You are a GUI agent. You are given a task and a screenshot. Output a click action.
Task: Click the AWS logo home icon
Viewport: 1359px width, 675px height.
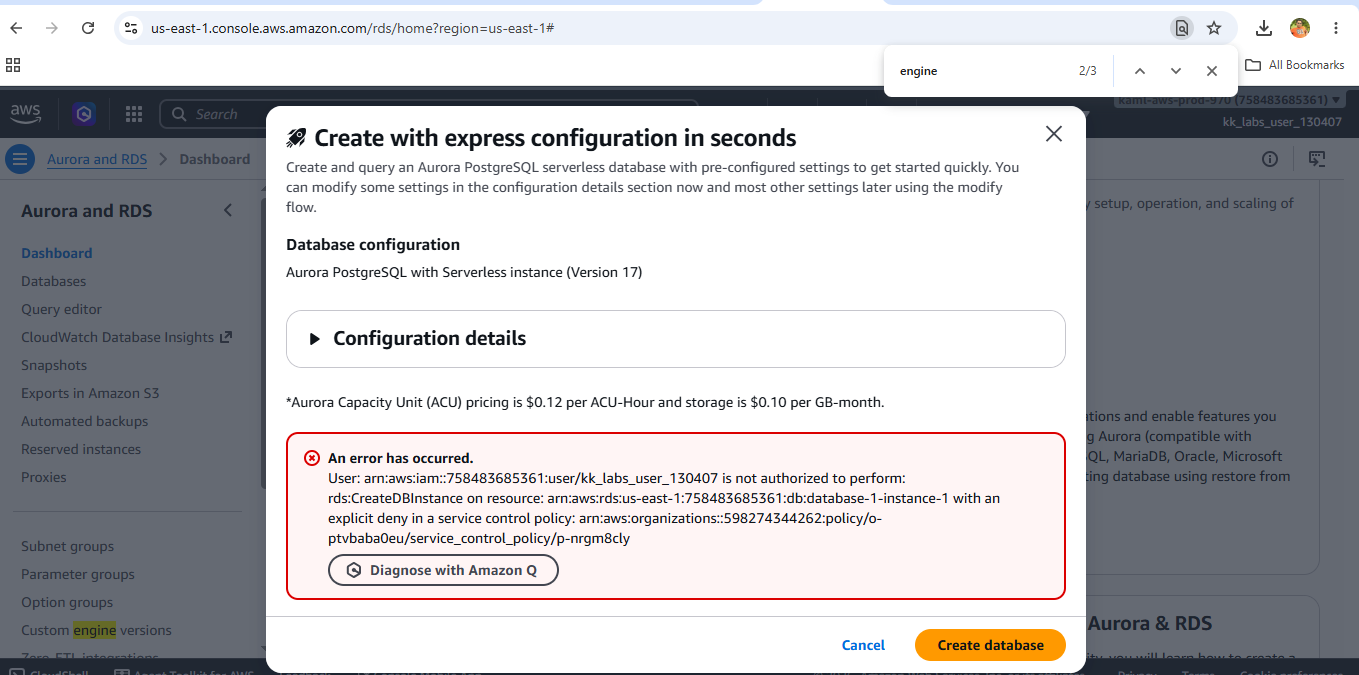tap(26, 114)
